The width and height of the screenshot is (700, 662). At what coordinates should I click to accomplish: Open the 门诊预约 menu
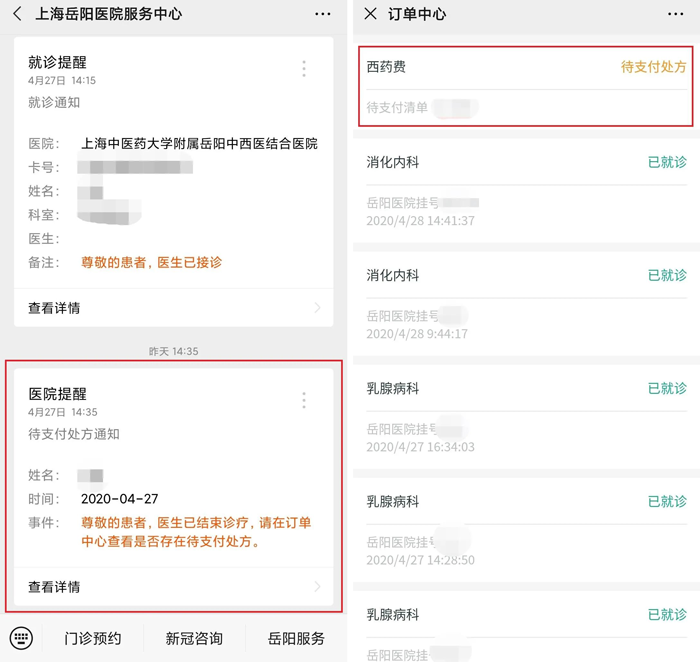[93, 638]
